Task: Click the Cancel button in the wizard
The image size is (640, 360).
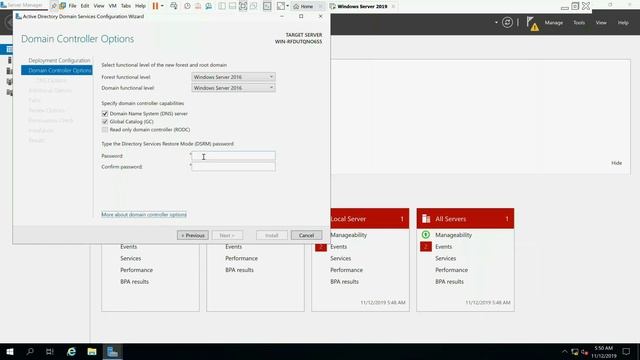Action: point(306,235)
